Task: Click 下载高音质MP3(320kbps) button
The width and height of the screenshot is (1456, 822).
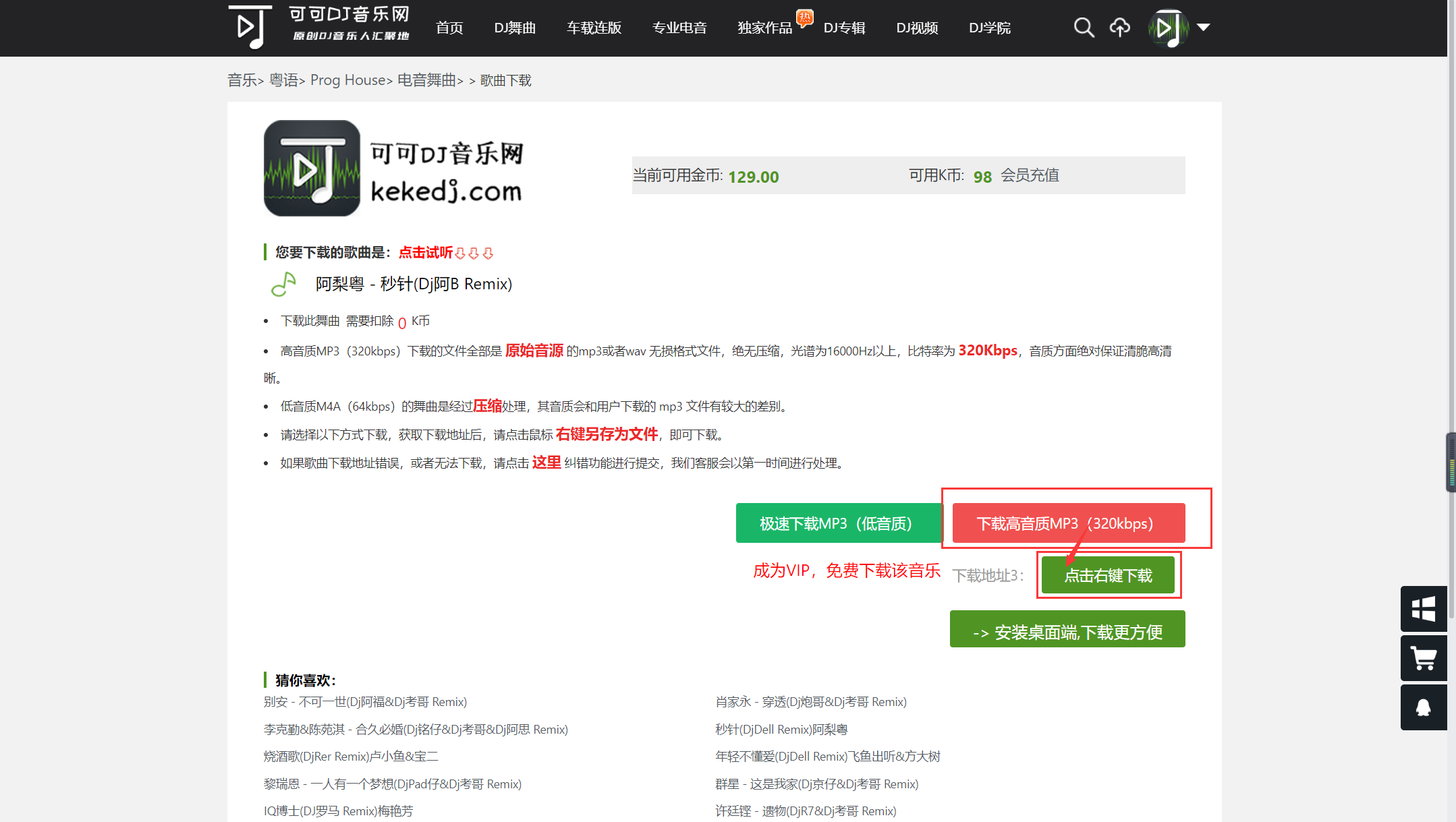Action: [x=1069, y=523]
